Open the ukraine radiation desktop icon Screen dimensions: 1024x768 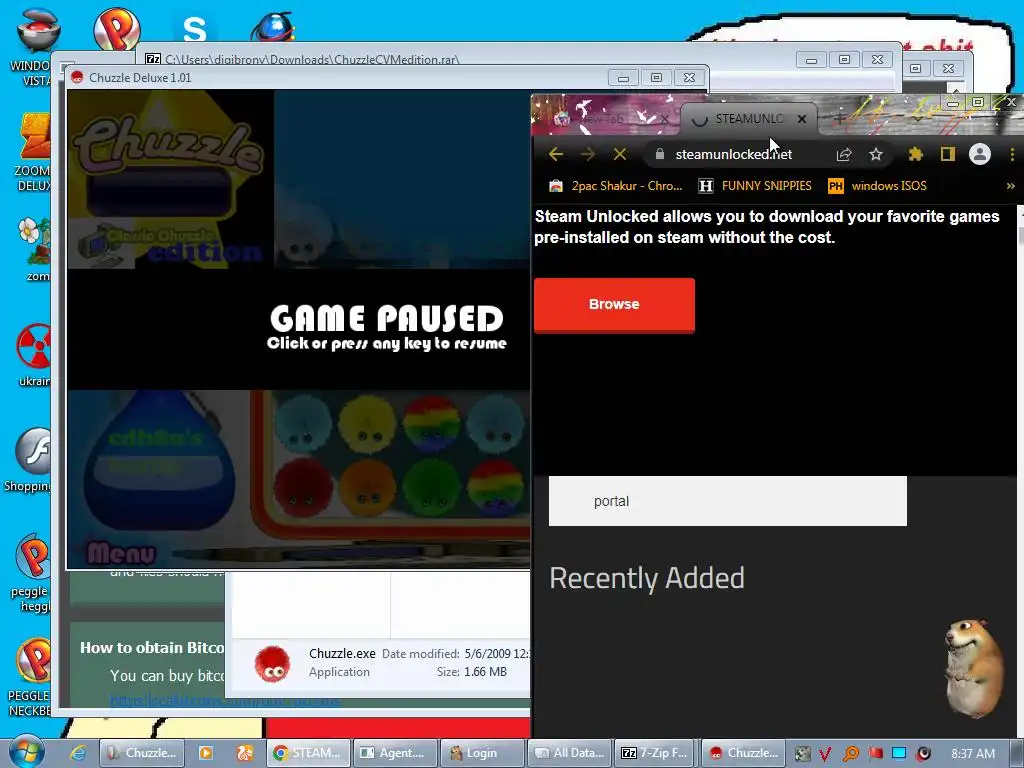(x=34, y=355)
